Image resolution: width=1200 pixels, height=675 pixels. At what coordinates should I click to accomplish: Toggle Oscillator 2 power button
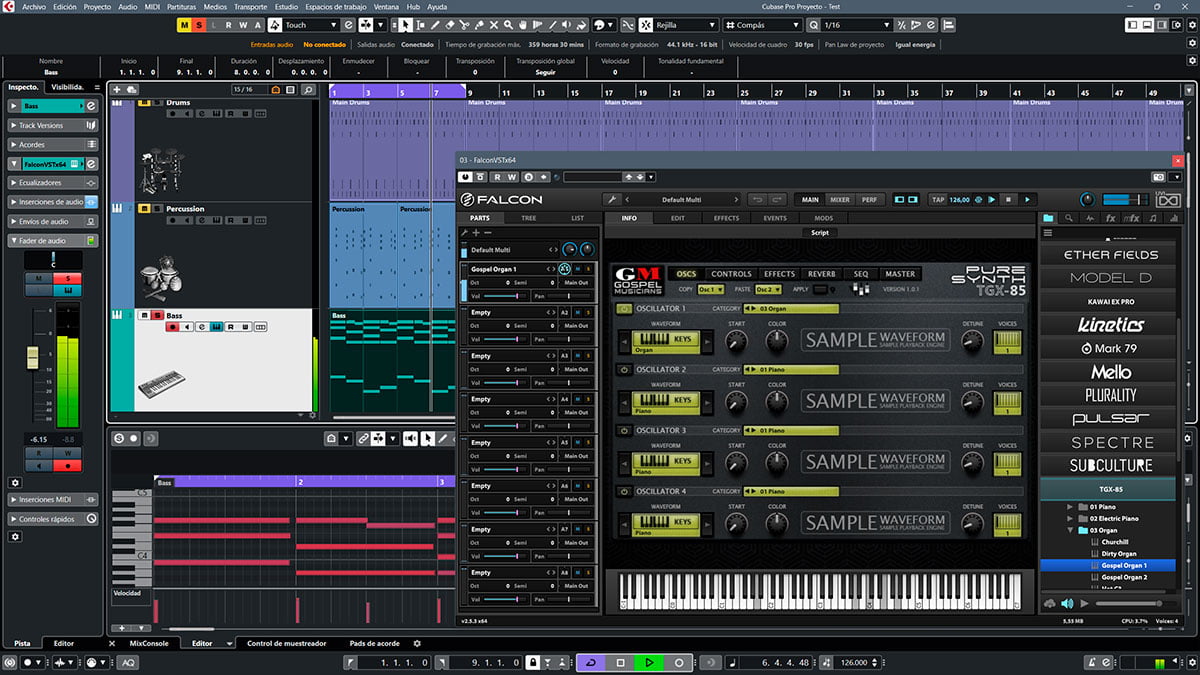[625, 369]
